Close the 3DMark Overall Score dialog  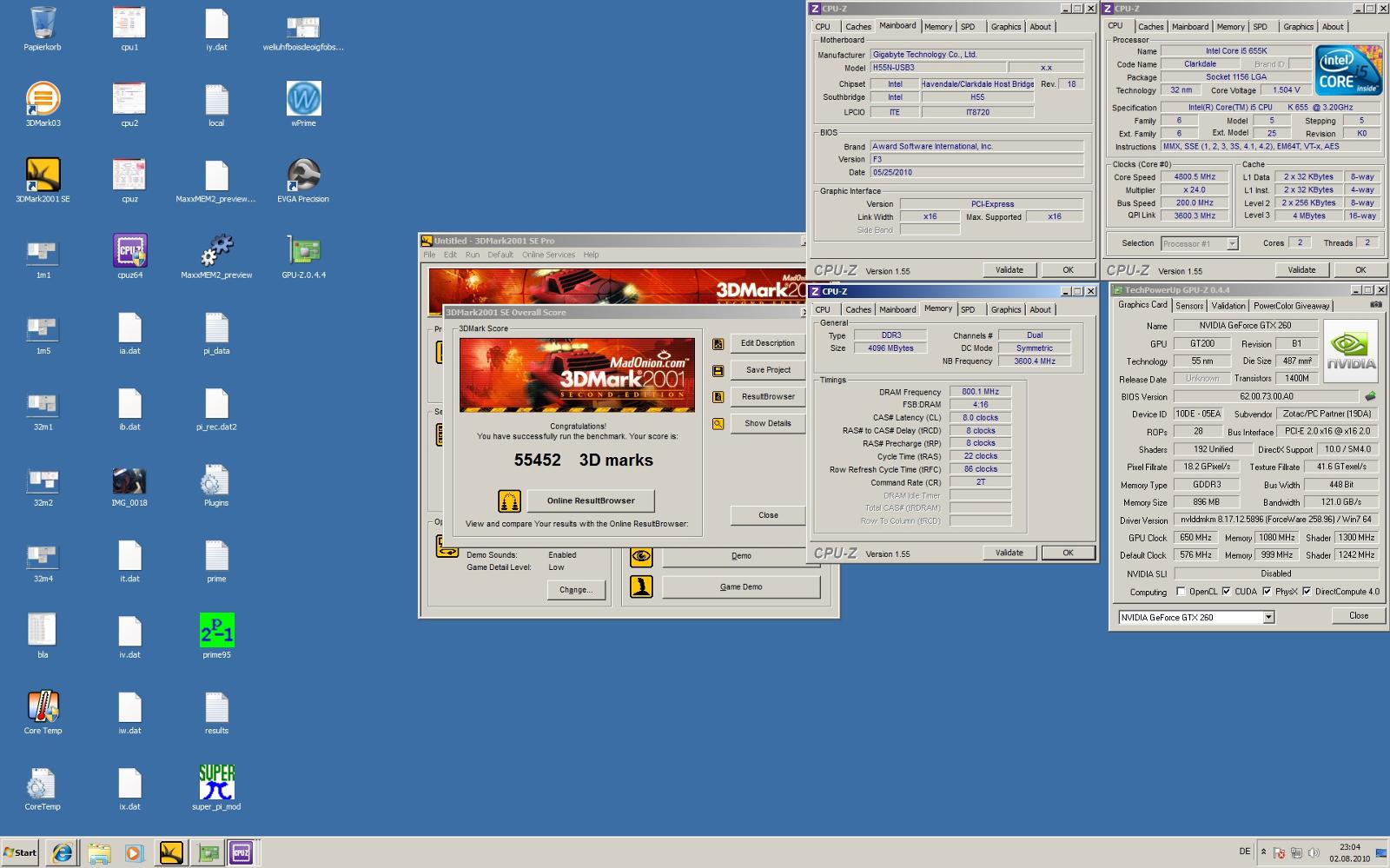click(x=768, y=515)
